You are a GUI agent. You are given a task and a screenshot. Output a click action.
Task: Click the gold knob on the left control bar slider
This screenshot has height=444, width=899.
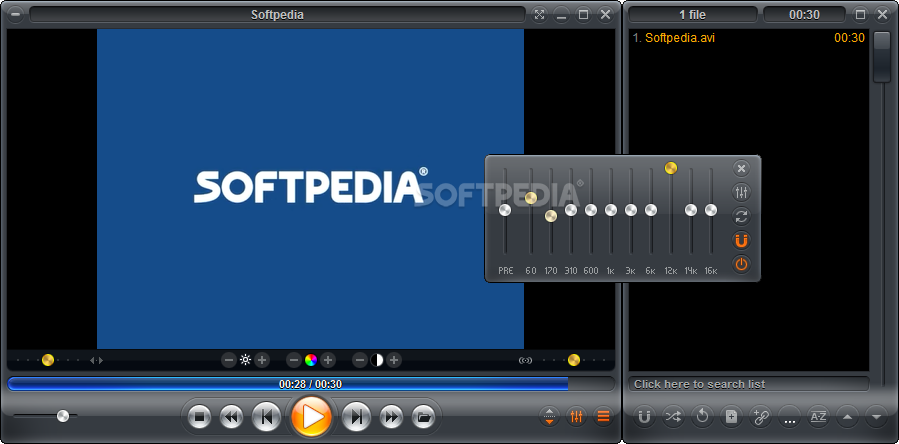tap(48, 360)
